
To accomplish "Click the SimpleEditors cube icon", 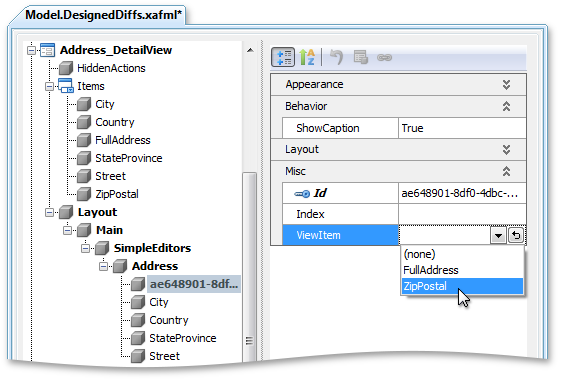I will pyautogui.click(x=102, y=248).
